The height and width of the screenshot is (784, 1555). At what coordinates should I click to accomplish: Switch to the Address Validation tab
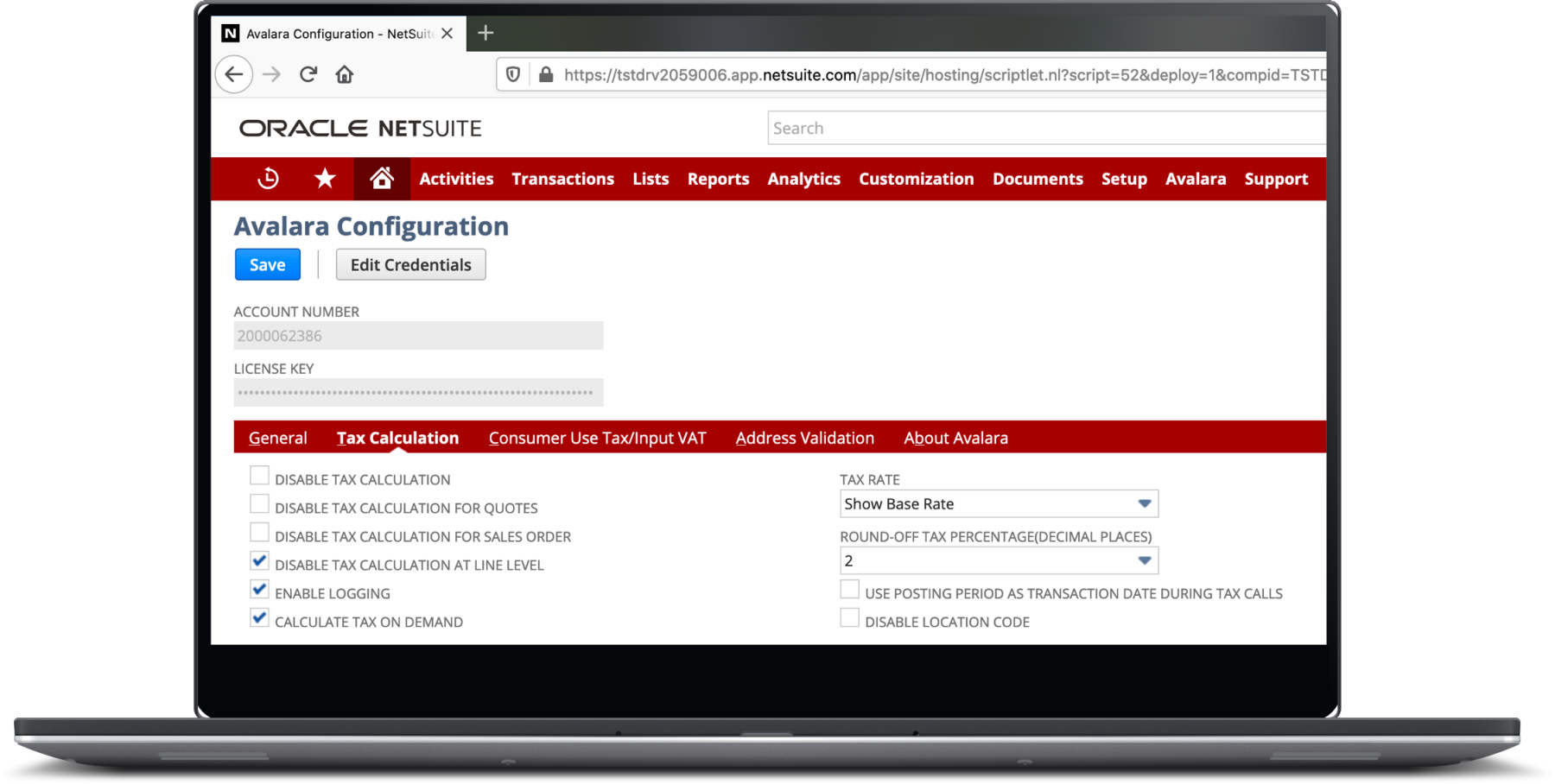(x=804, y=438)
